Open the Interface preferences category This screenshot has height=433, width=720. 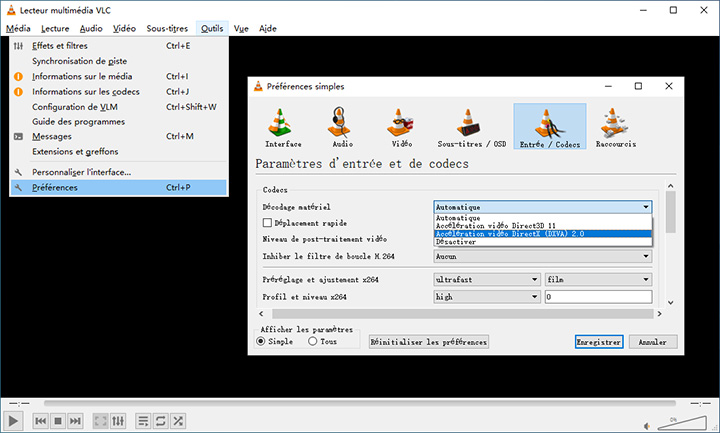283,127
